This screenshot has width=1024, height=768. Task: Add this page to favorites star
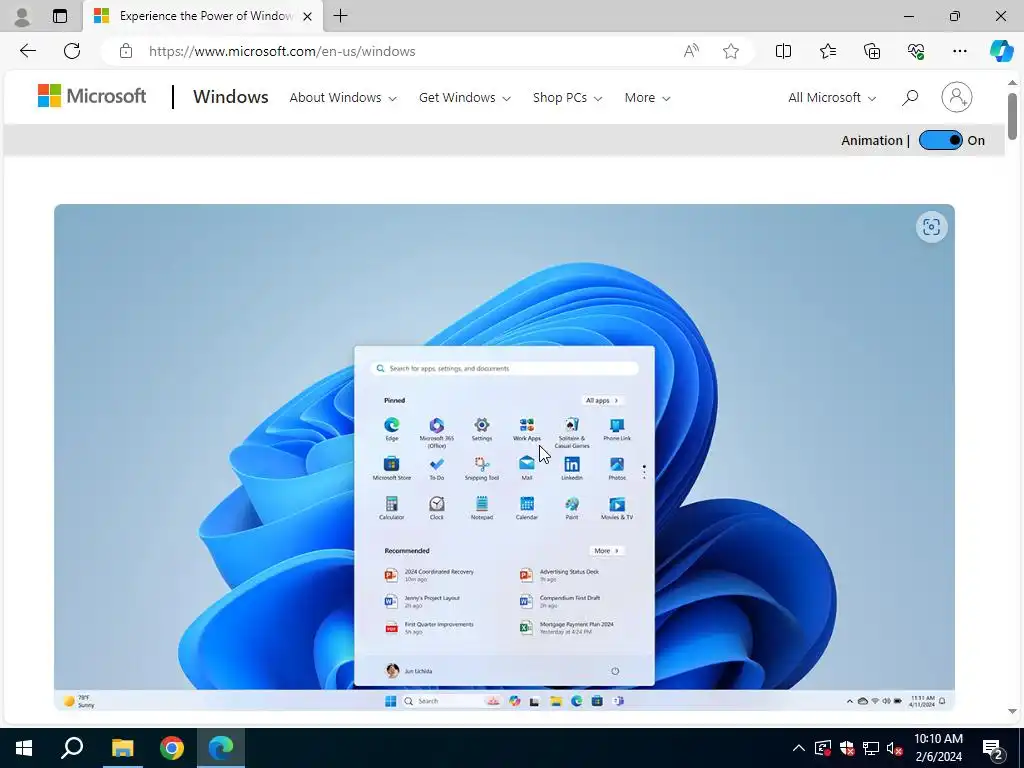[731, 51]
